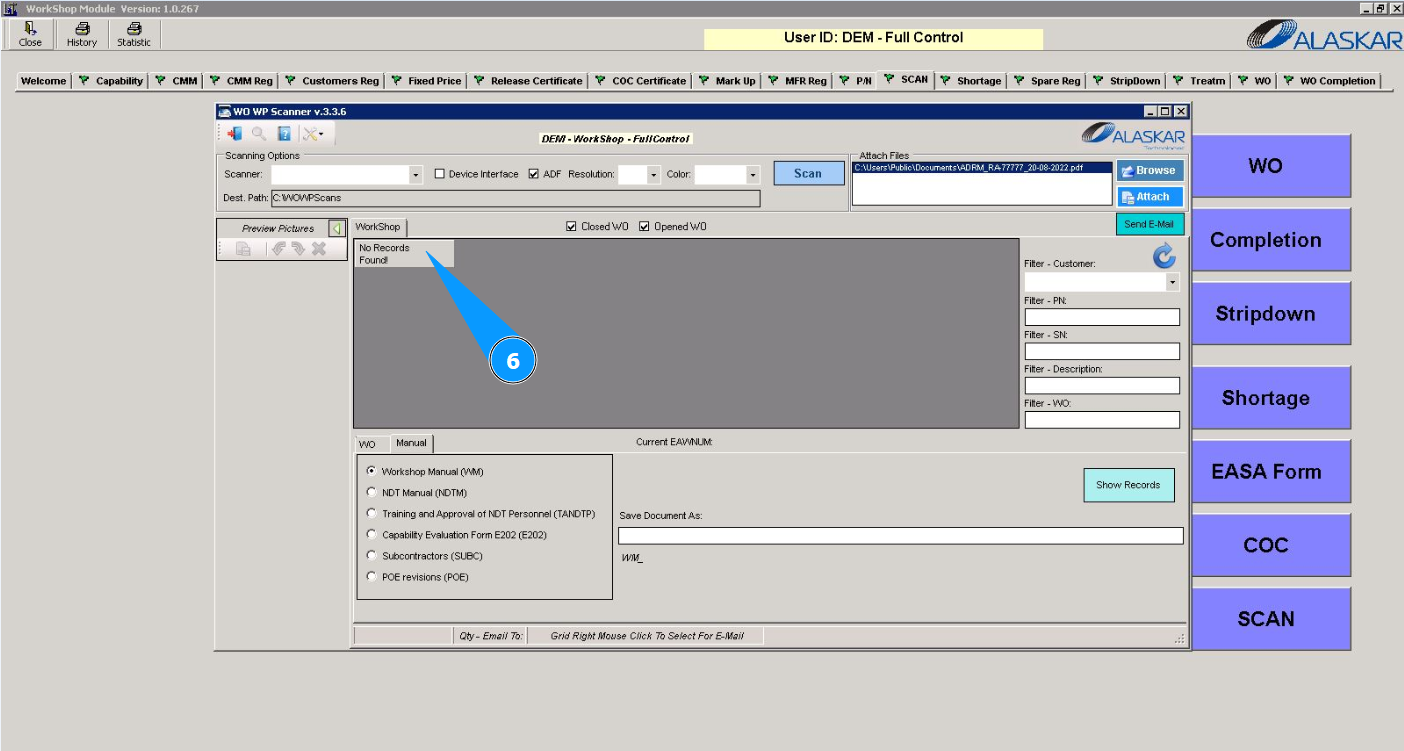The height and width of the screenshot is (751, 1404).
Task: Expand the Resolution dropdown
Action: coord(654,175)
